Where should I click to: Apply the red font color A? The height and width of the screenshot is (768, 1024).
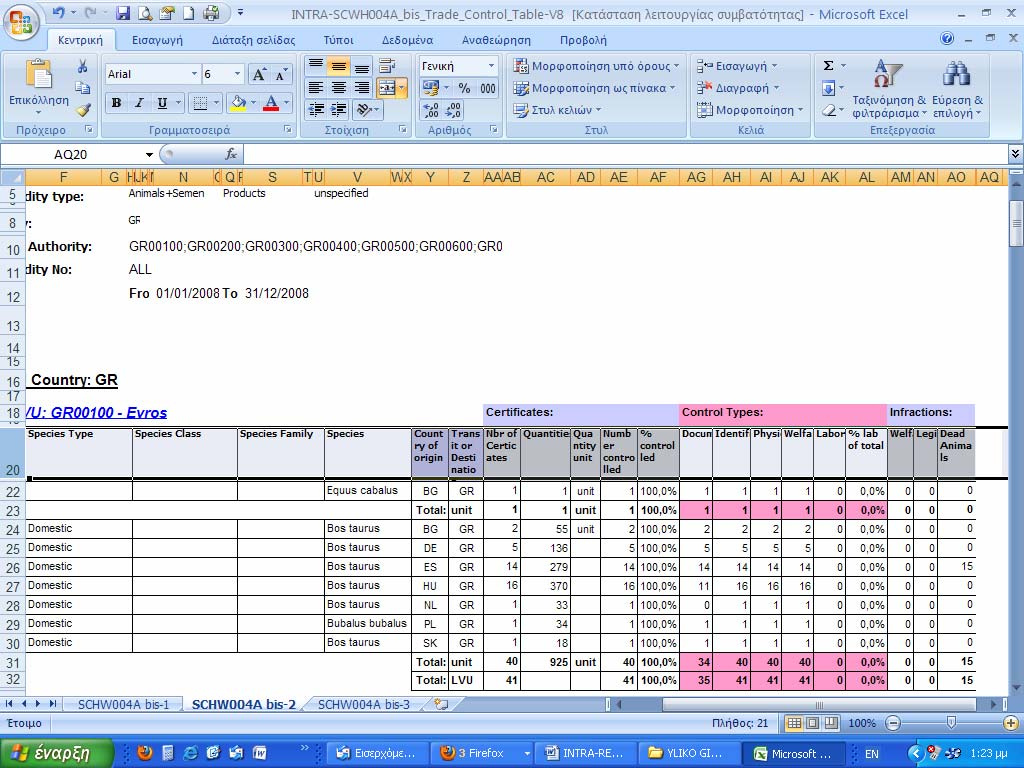click(x=271, y=103)
